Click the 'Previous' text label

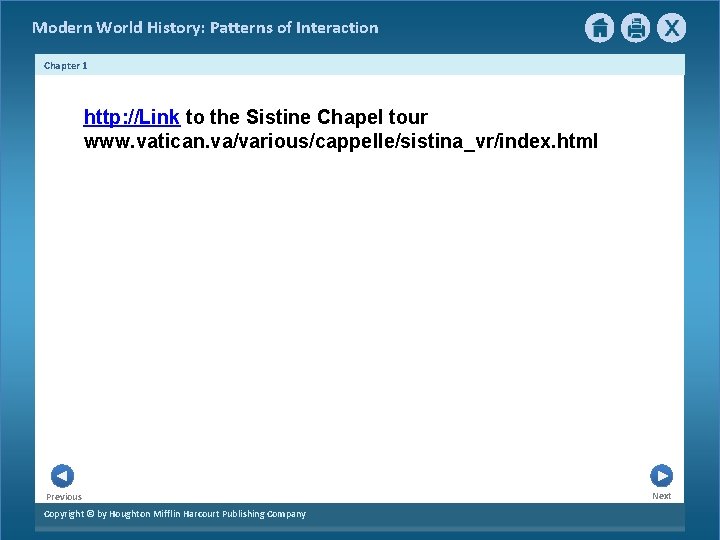click(x=64, y=497)
